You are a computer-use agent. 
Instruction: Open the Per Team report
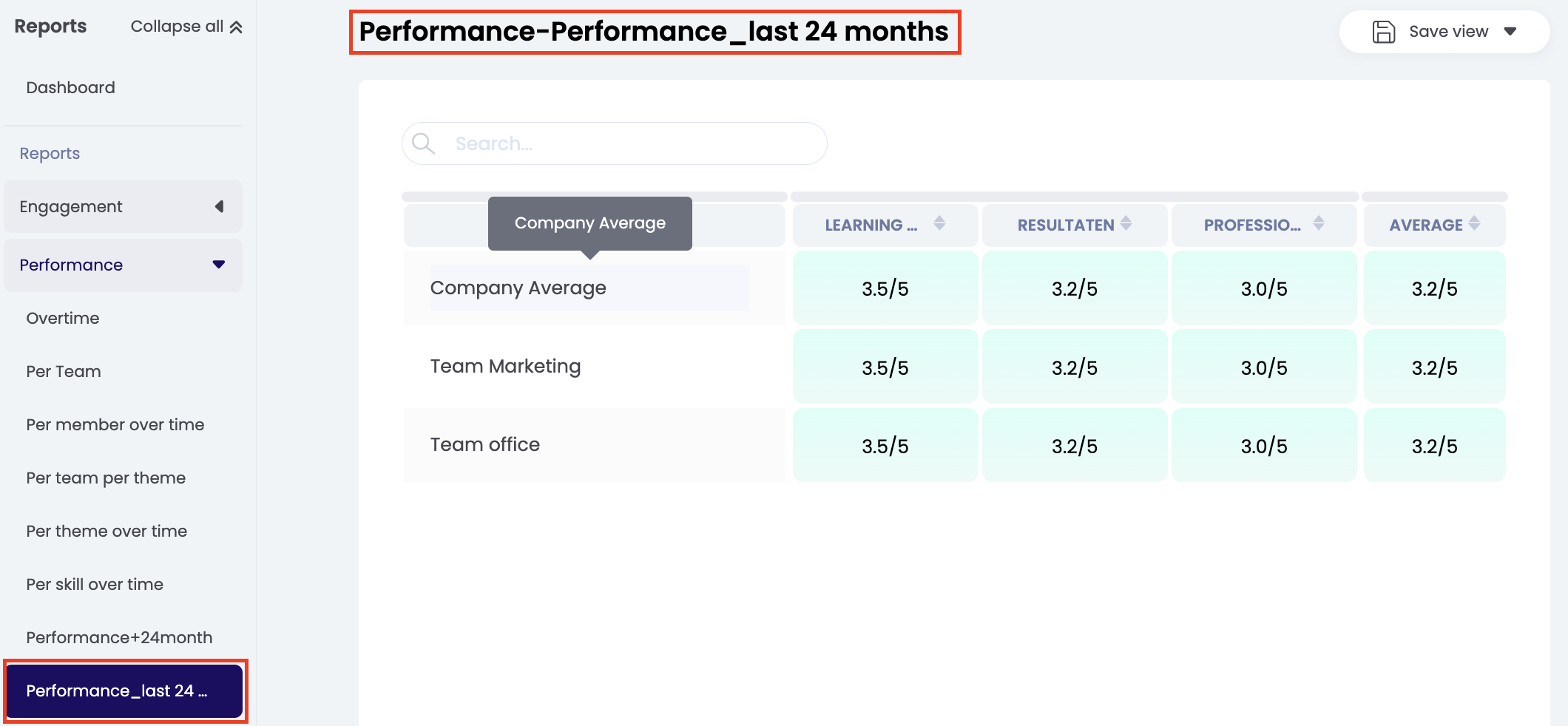64,371
